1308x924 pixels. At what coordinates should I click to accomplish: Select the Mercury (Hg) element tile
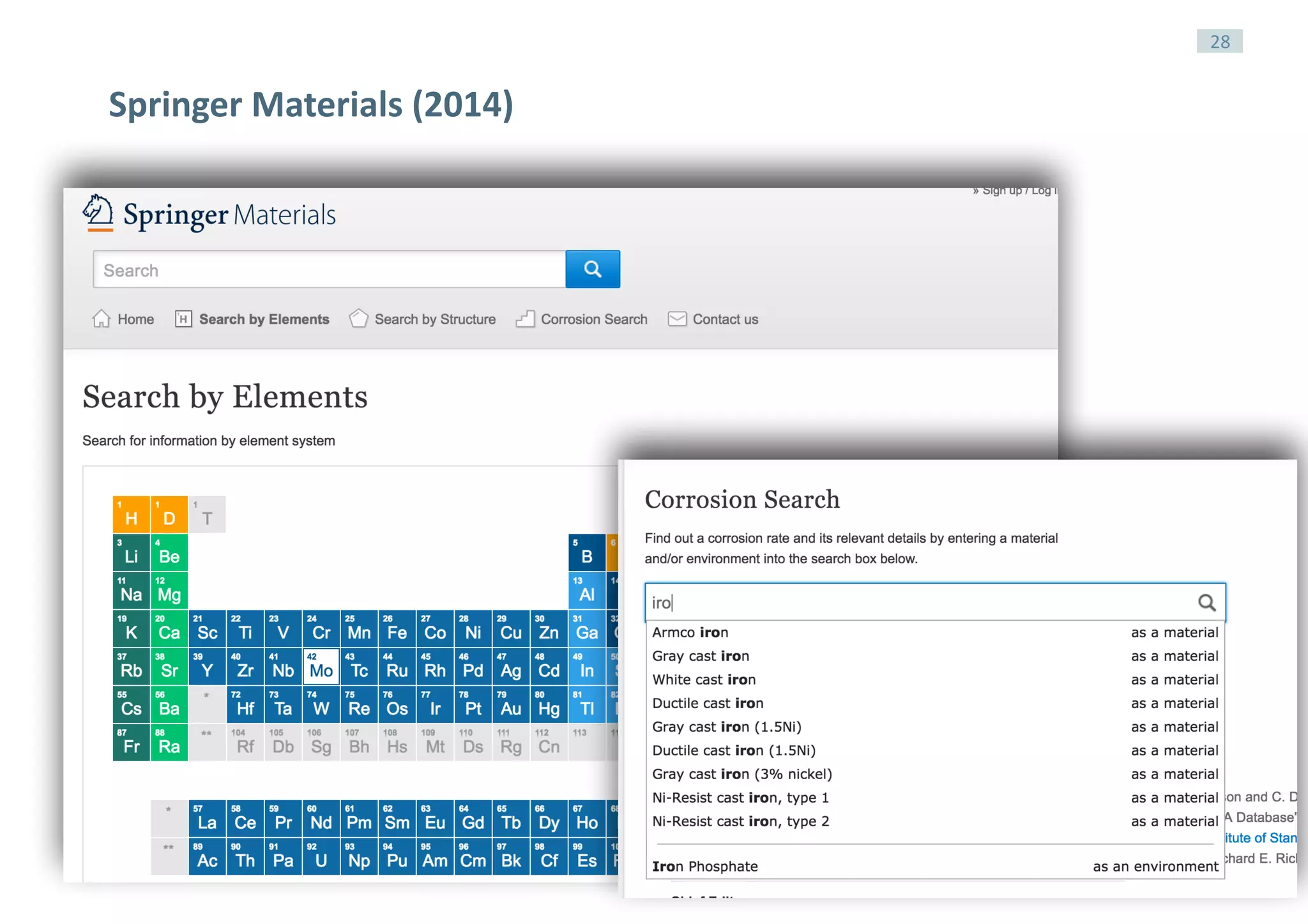point(549,704)
